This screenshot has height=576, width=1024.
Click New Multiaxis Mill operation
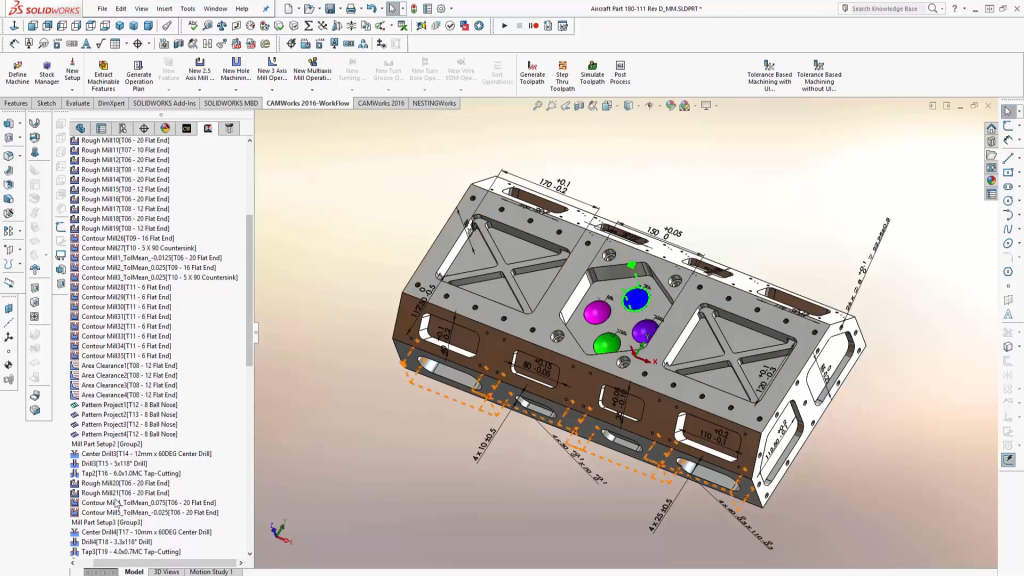pyautogui.click(x=312, y=71)
